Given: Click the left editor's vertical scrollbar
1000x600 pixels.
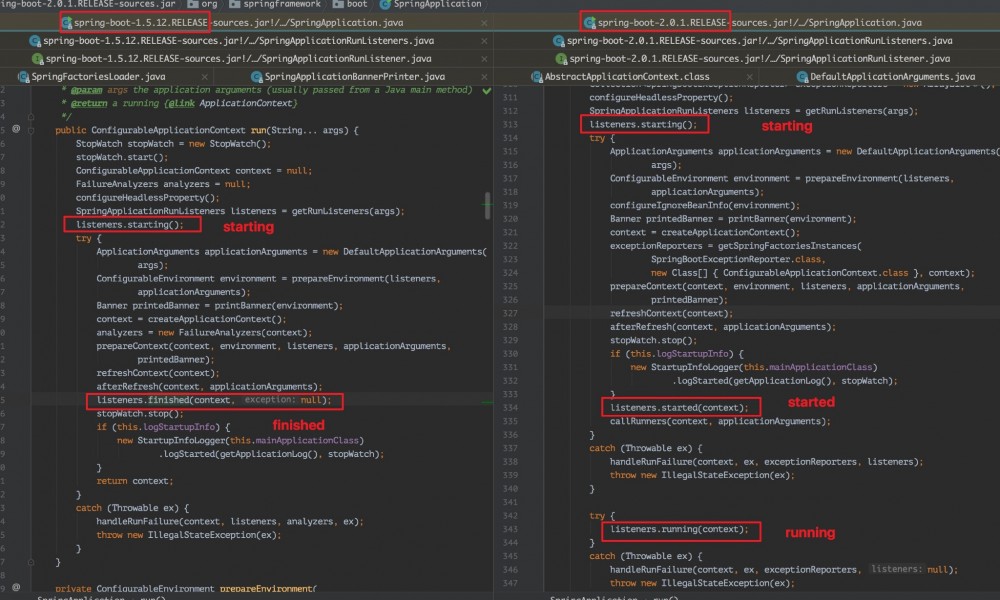Looking at the screenshot, I should point(489,200).
